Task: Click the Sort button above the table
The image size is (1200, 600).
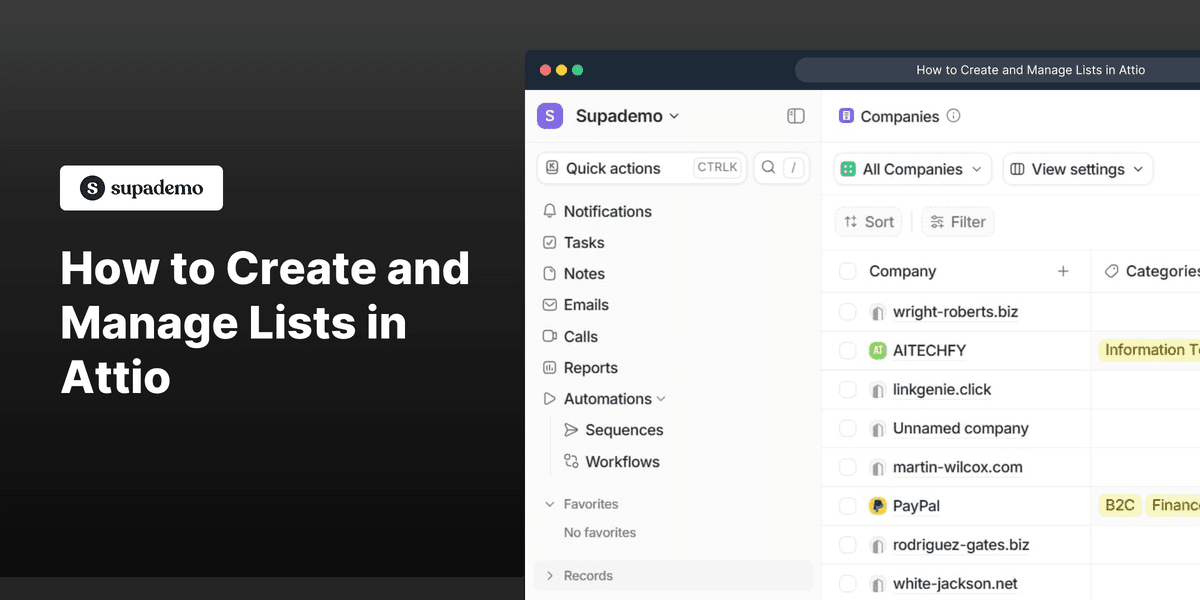Action: coord(867,221)
